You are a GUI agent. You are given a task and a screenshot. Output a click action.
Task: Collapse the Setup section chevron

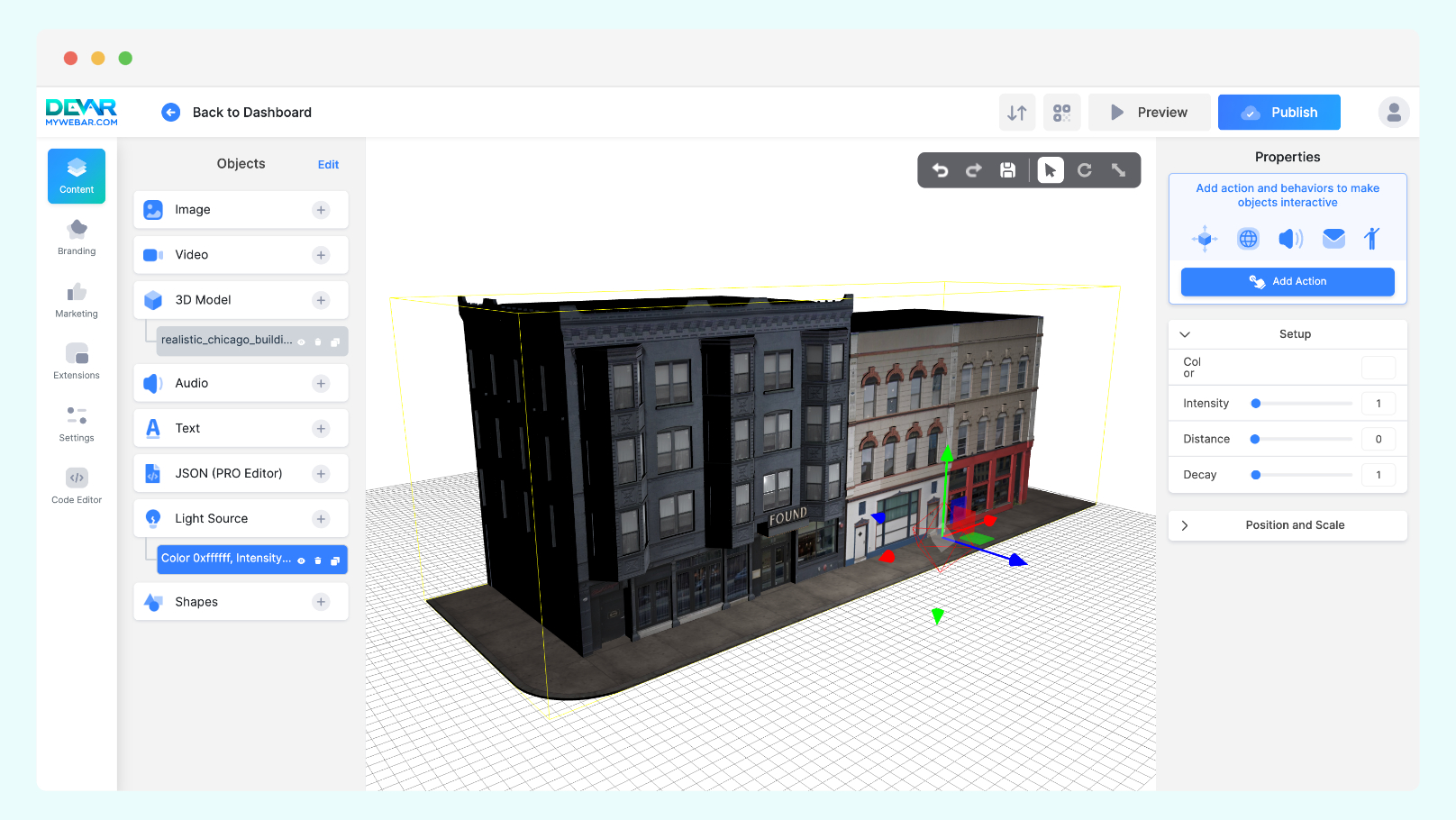click(1185, 334)
